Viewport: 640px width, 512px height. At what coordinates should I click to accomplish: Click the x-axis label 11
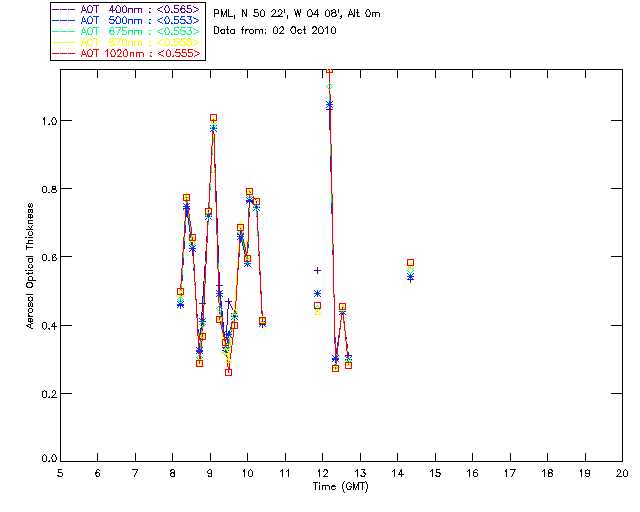tap(284, 473)
